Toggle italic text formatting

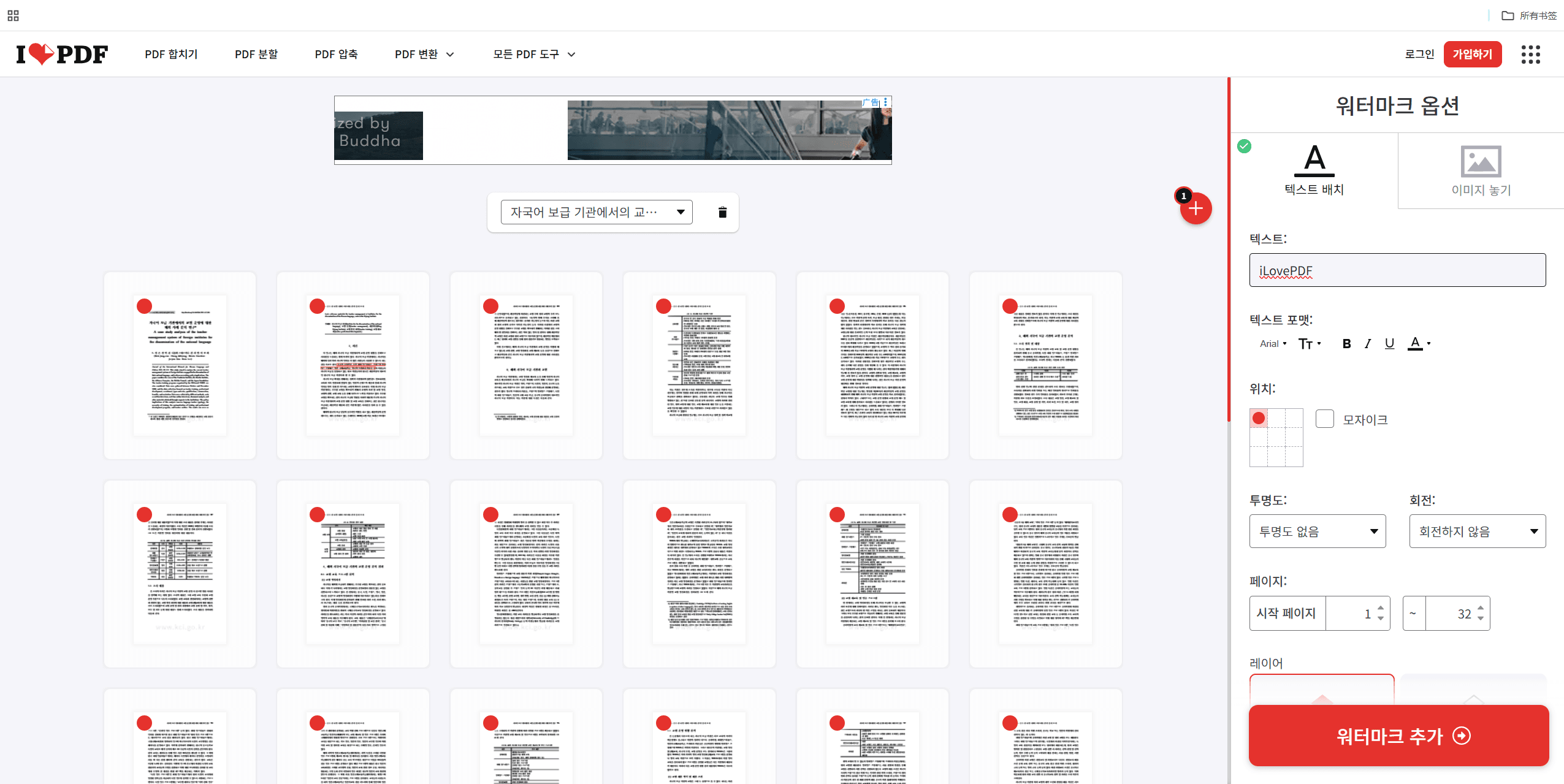pos(1368,343)
